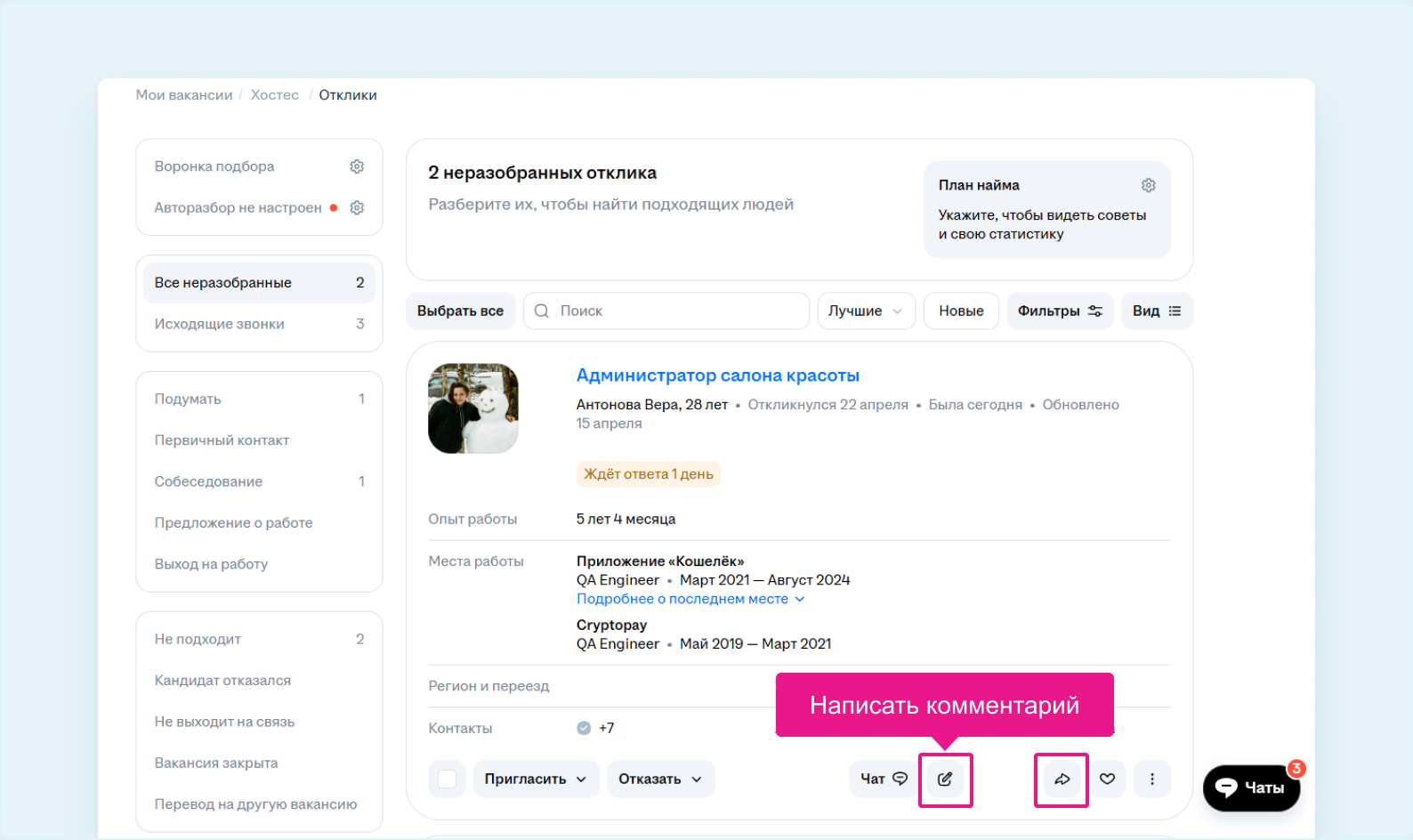
Task: Click the share arrow icon on candidate card
Action: point(1062,779)
